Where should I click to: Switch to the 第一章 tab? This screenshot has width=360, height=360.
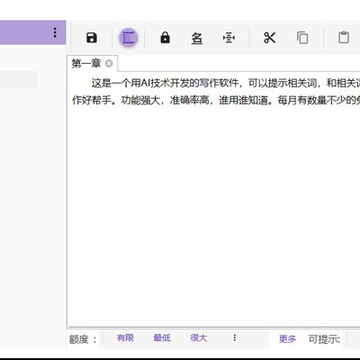click(x=86, y=63)
